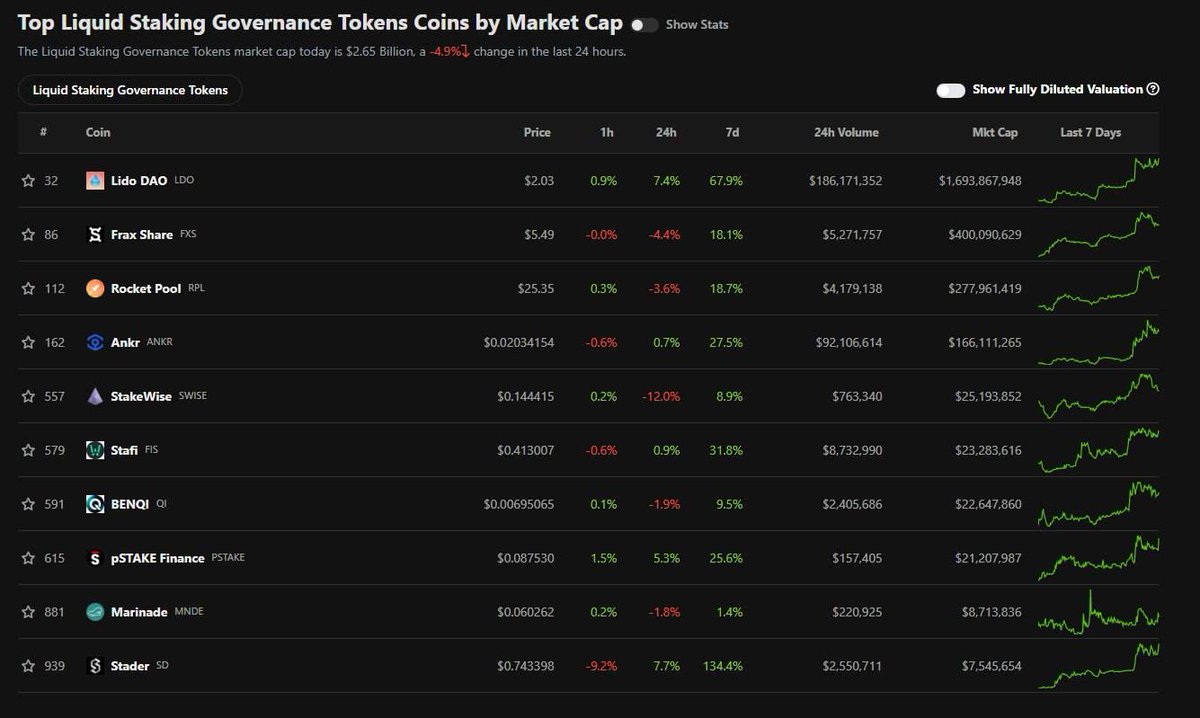Click the Rocket Pool coin logo
Screen dimensions: 1200x718
(95, 289)
